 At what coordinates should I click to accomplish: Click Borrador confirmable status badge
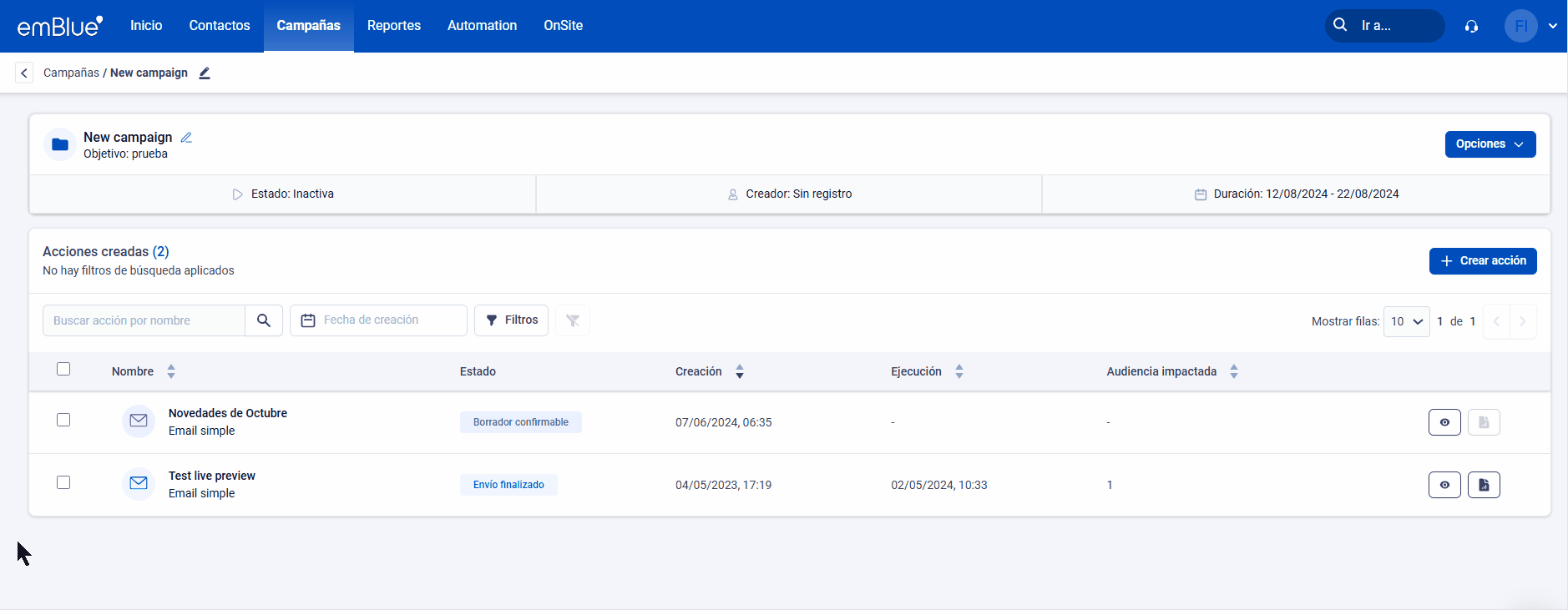click(521, 422)
